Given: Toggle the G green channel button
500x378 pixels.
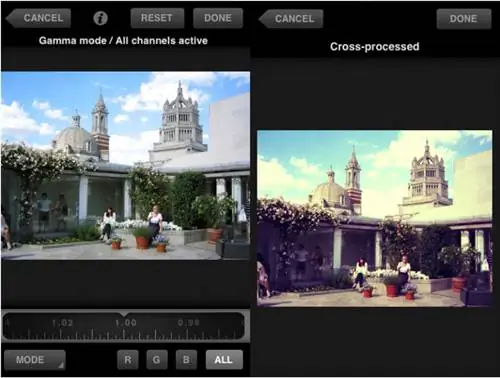Looking at the screenshot, I should (x=157, y=360).
